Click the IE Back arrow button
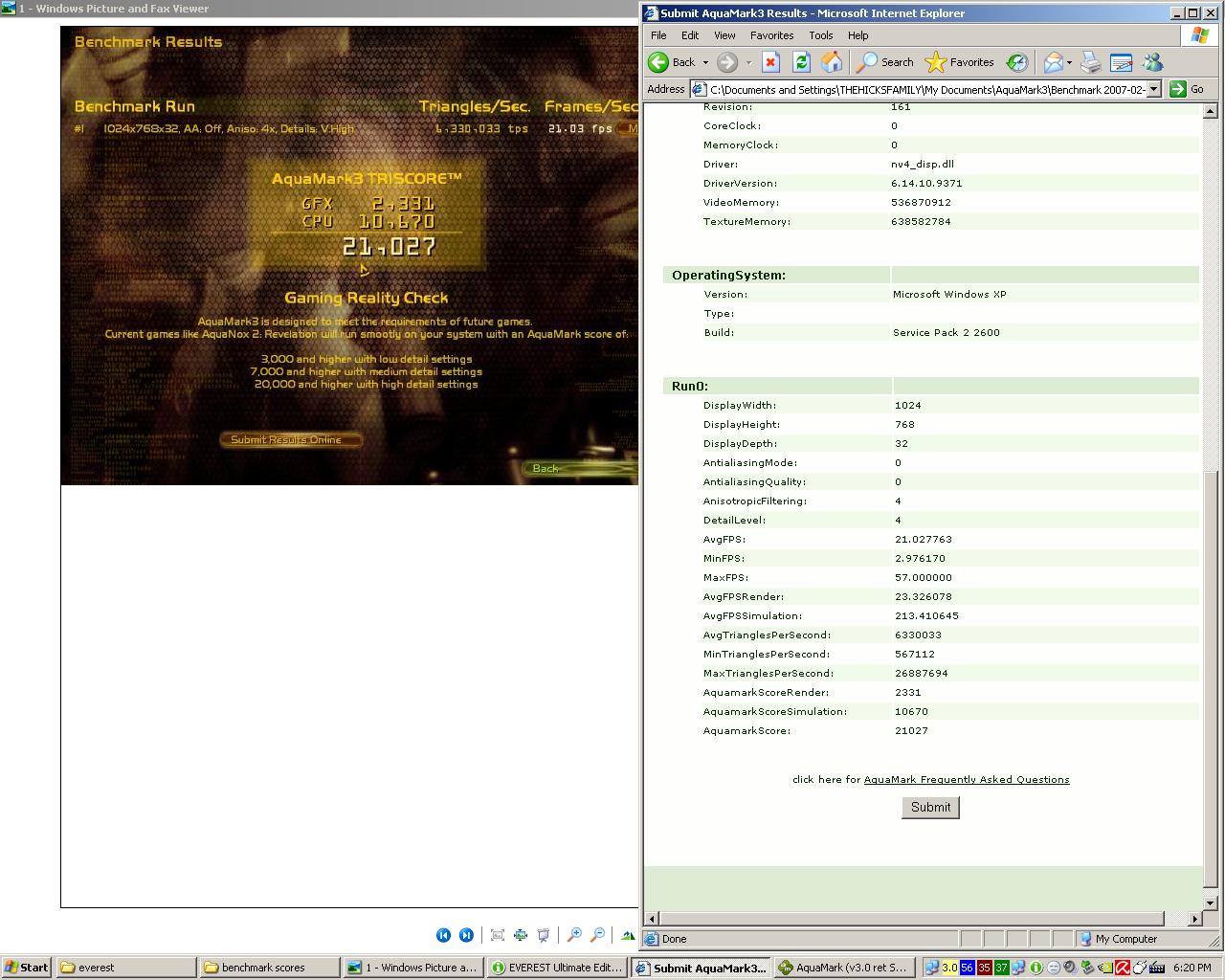 pyautogui.click(x=671, y=62)
